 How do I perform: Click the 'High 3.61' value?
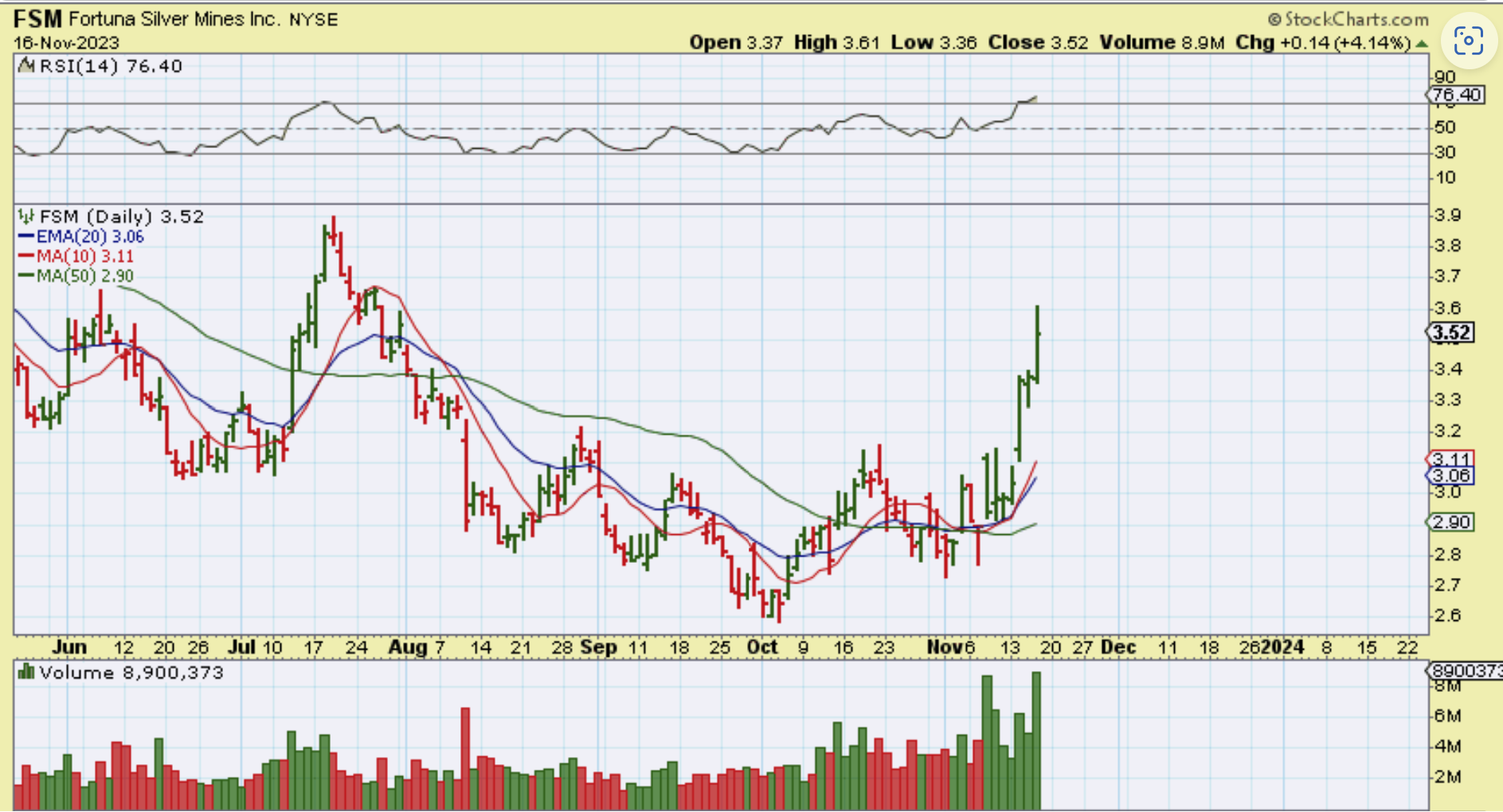click(x=836, y=42)
